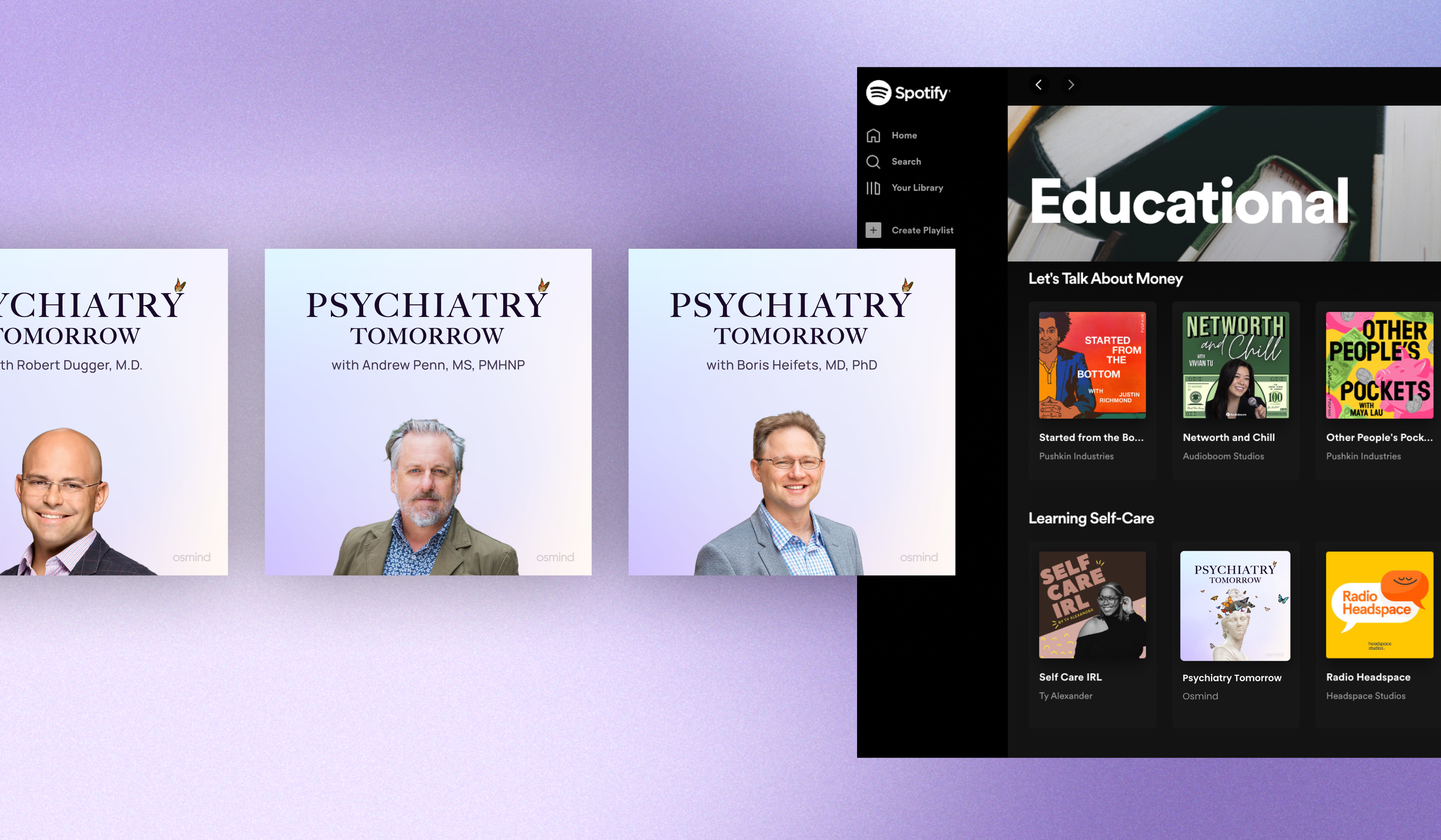
Task: Open Started from the Bottom cover art
Action: tap(1092, 365)
